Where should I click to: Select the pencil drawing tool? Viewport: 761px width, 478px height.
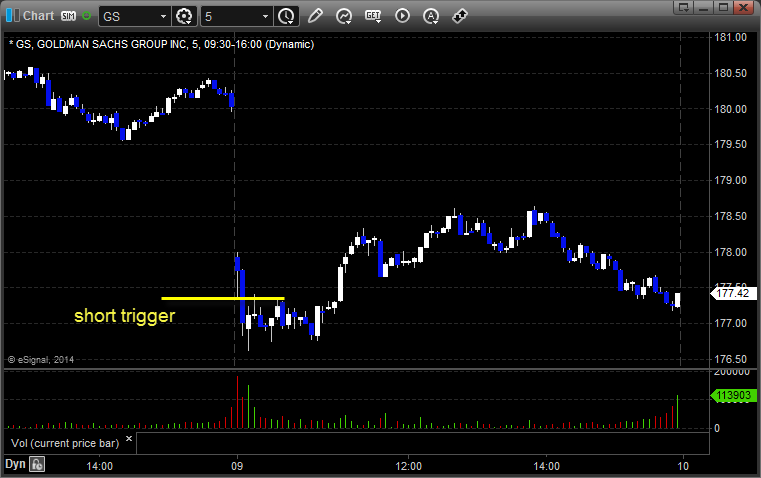click(x=315, y=16)
